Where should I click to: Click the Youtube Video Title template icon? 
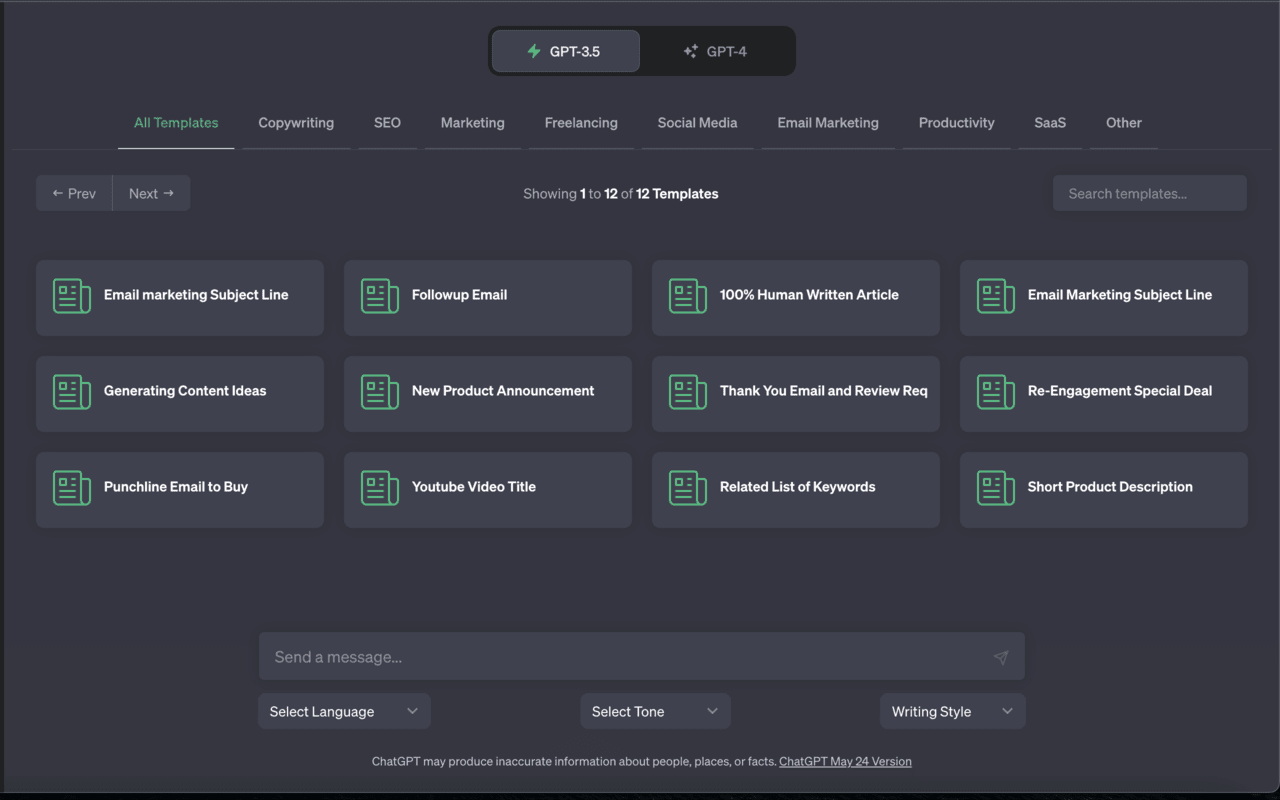pyautogui.click(x=379, y=488)
